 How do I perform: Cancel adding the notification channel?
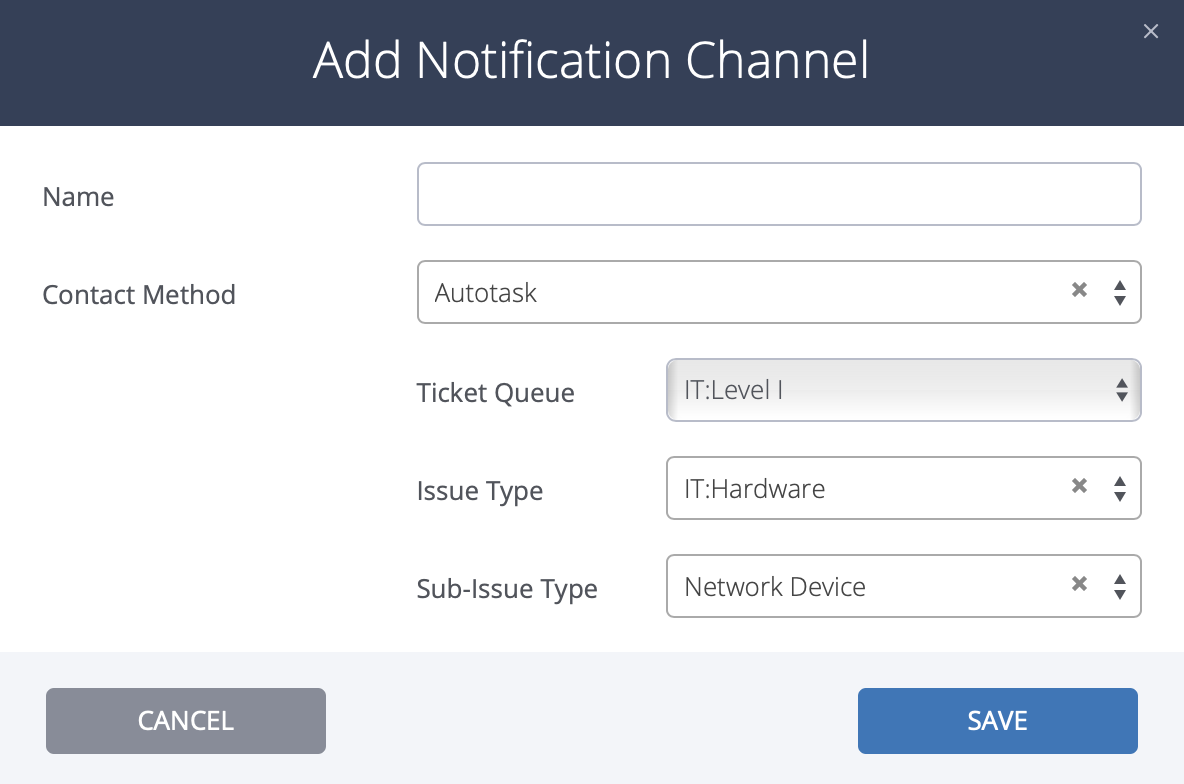point(185,720)
